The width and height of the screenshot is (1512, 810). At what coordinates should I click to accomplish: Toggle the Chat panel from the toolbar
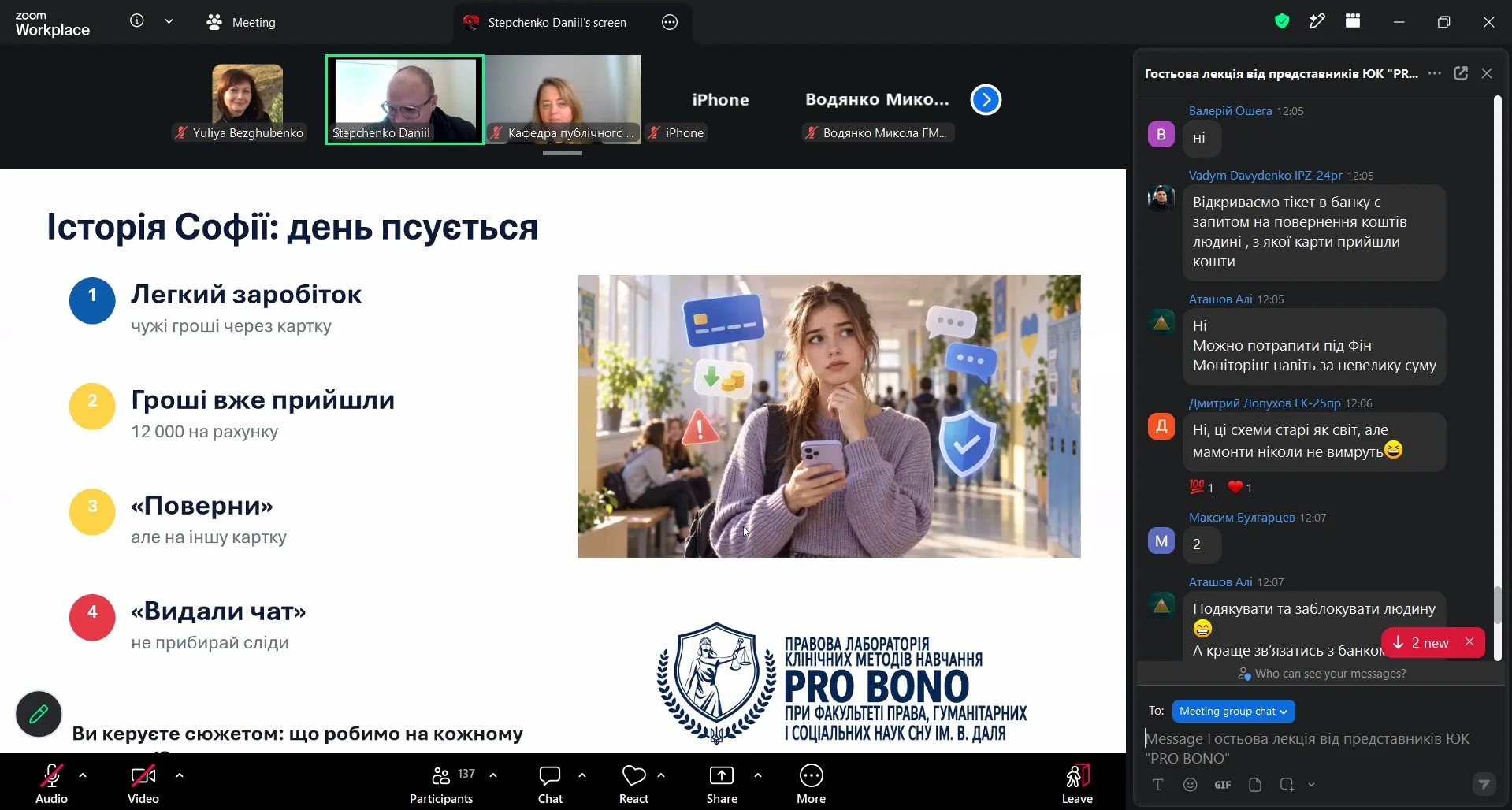click(550, 783)
